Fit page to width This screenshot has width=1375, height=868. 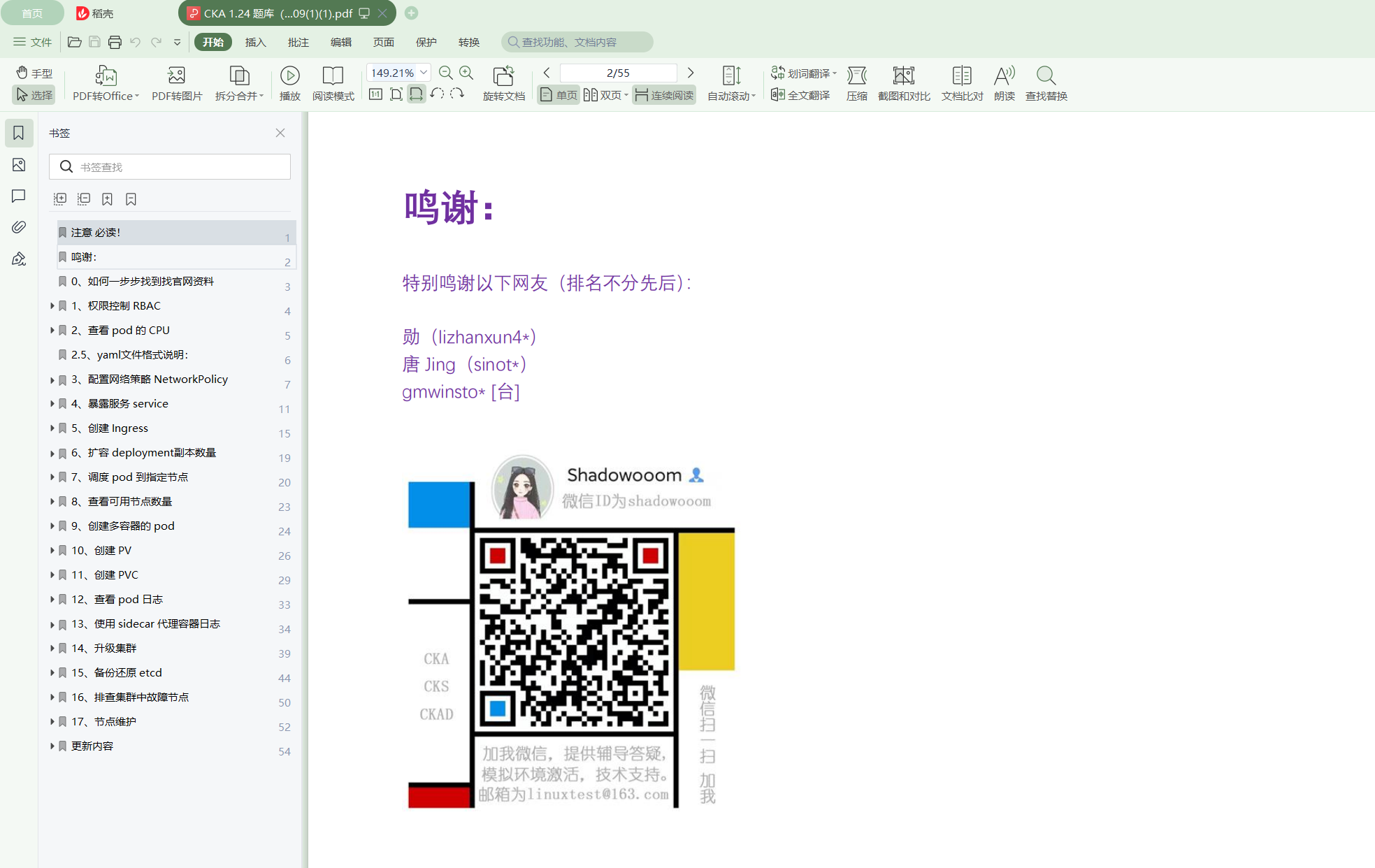point(416,94)
